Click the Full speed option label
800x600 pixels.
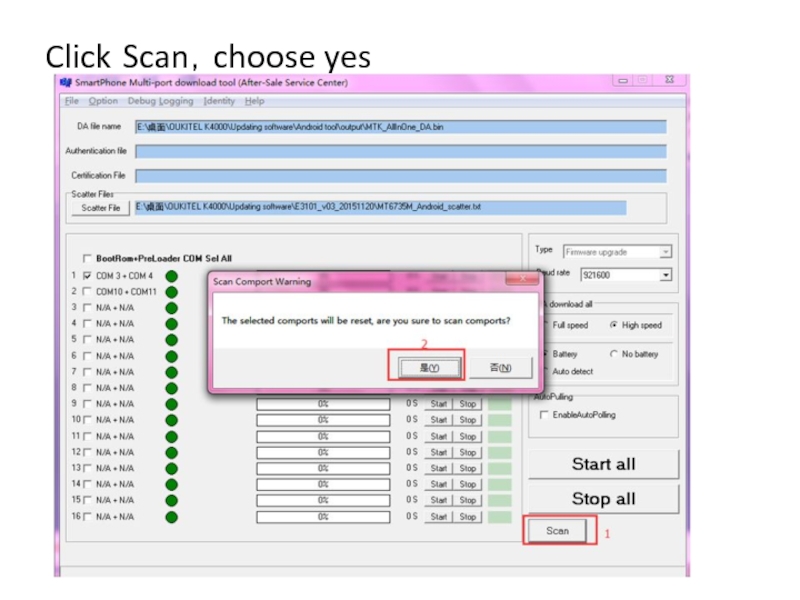pyautogui.click(x=570, y=325)
